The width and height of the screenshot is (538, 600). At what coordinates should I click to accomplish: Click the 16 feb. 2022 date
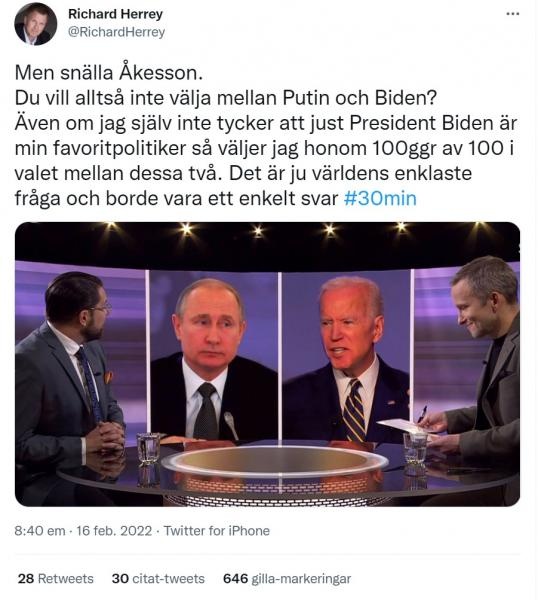(x=114, y=531)
